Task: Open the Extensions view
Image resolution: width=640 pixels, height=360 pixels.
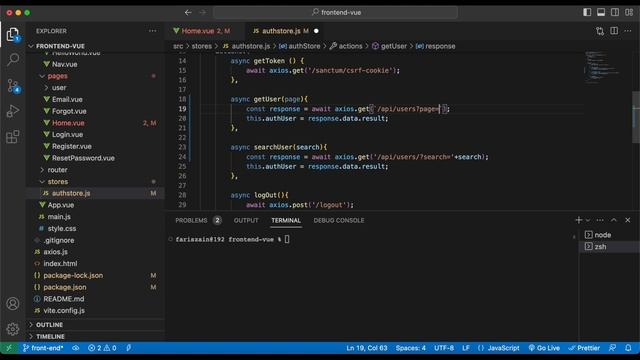Action: 13,136
